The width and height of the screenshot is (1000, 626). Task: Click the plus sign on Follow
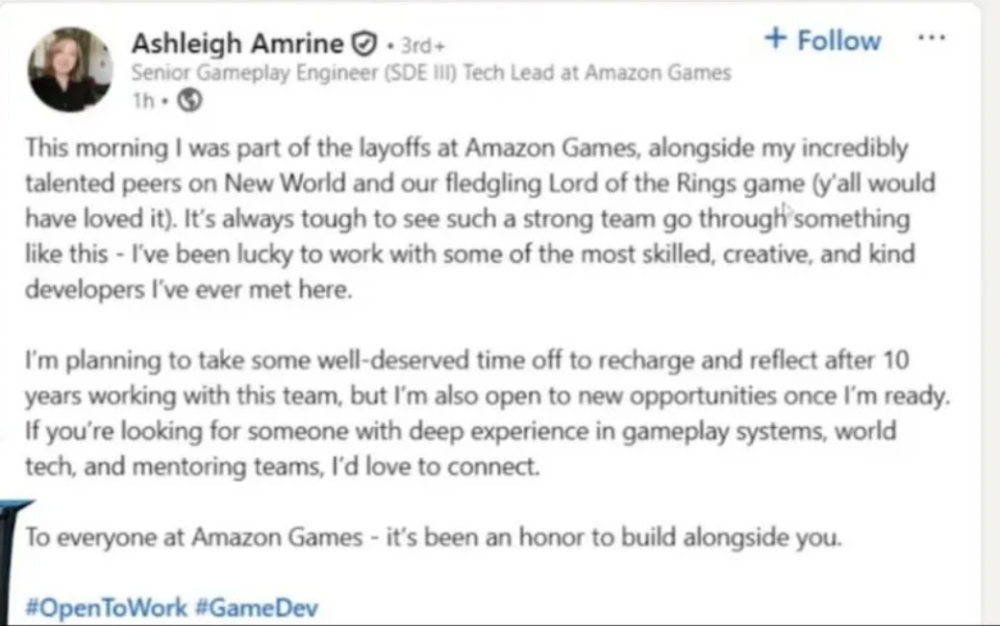pyautogui.click(x=775, y=39)
